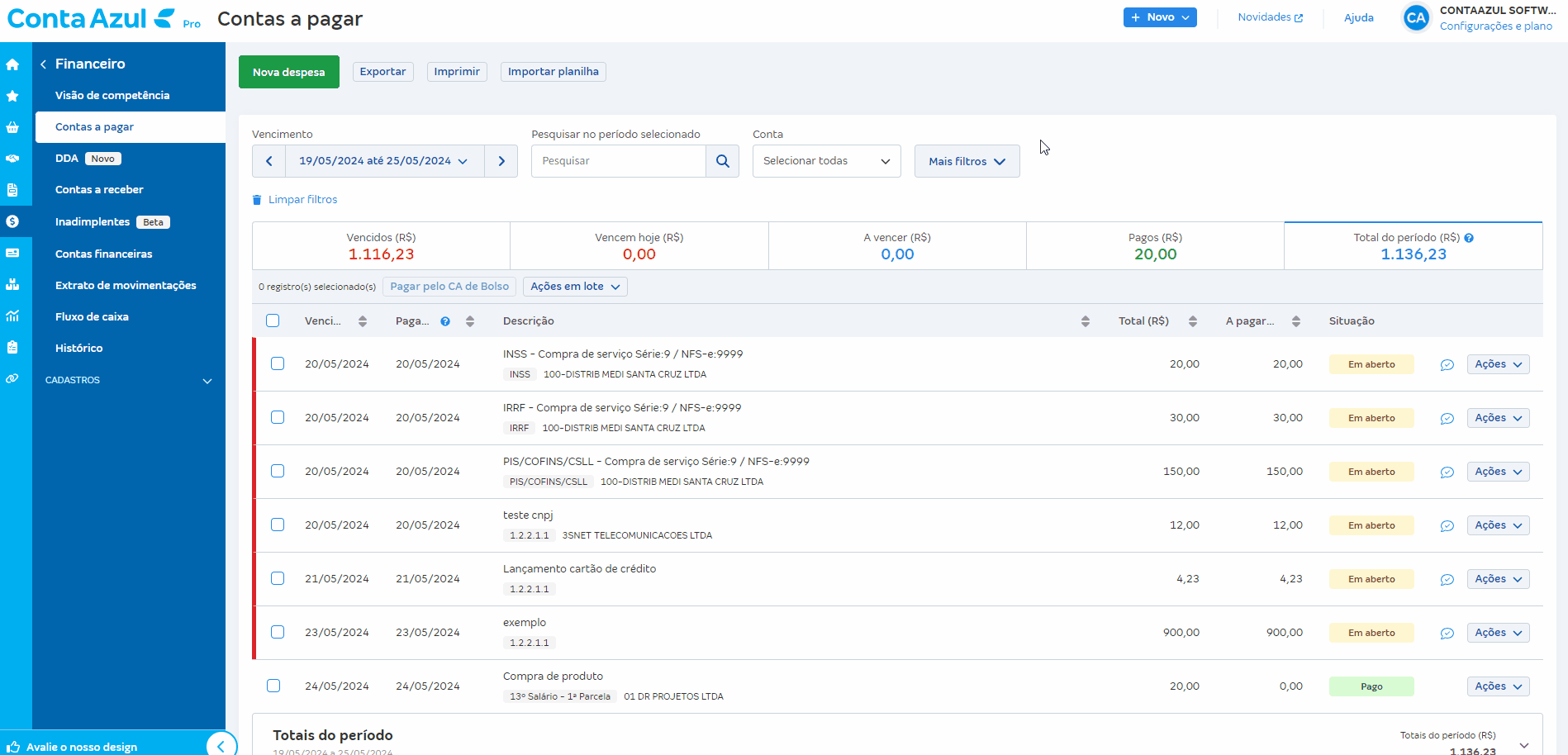This screenshot has height=755, width=1568.
Task: Sort by Total (R$) column arrows
Action: point(1193,321)
